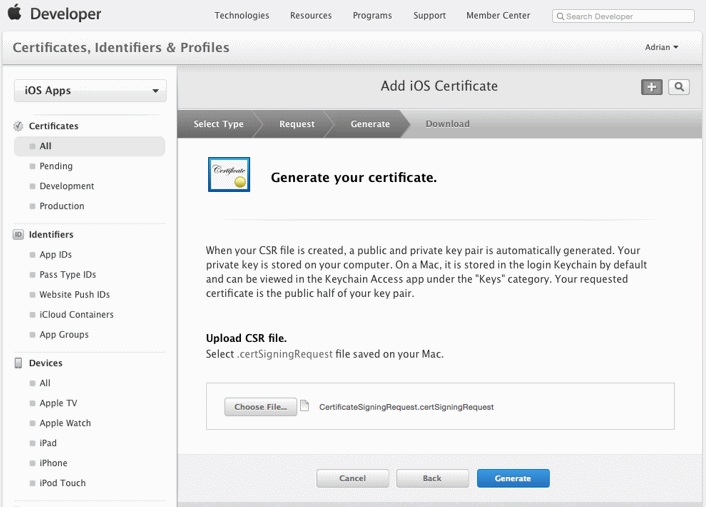Open App Groups
The image size is (706, 507).
point(64,335)
